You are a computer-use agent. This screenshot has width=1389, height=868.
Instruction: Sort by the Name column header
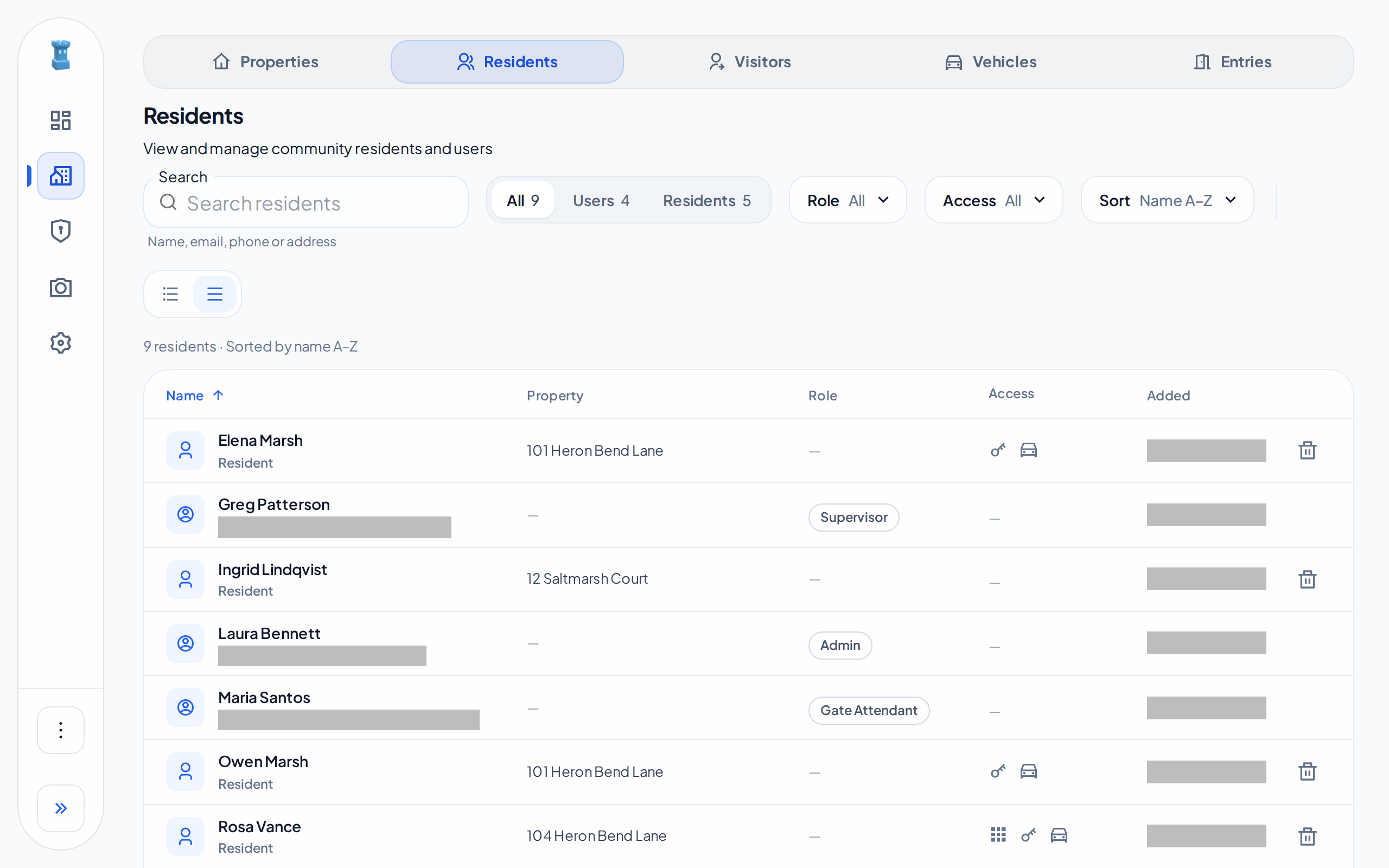(195, 395)
